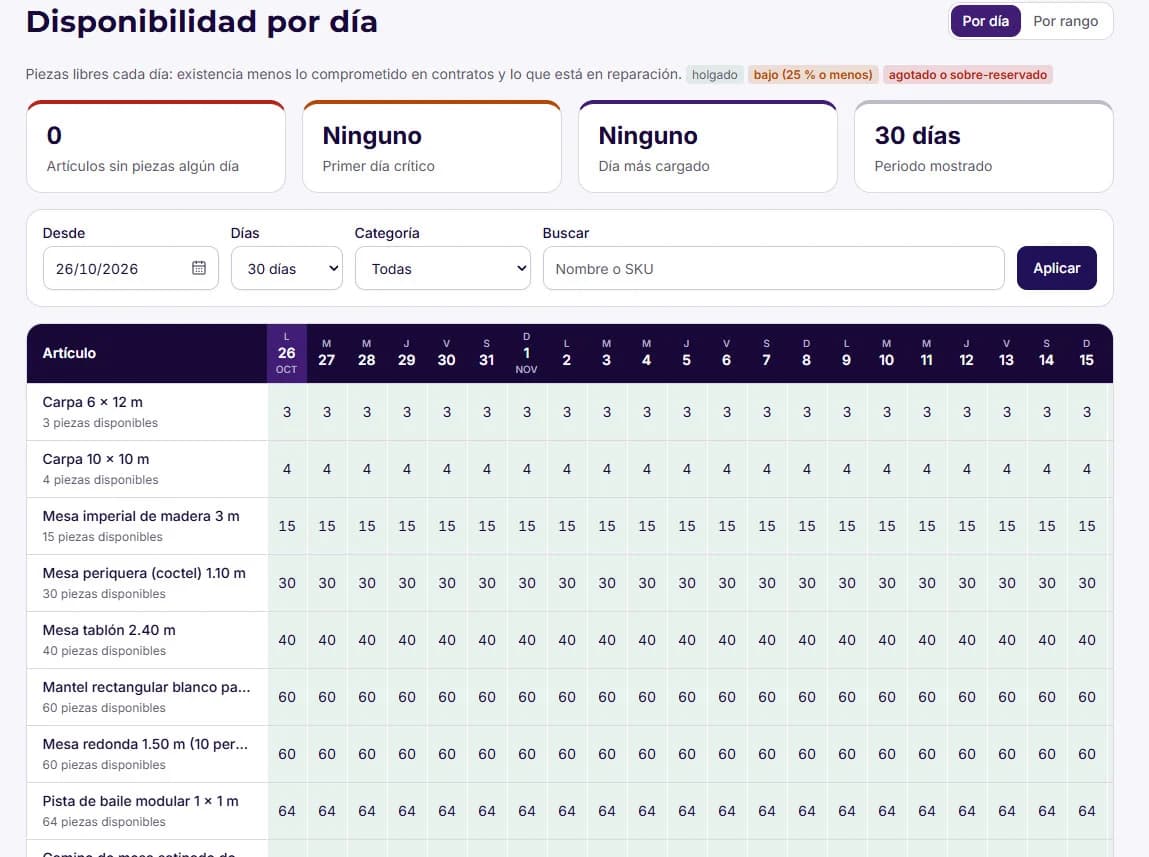Click the Mantel rectangular blanco row label
1149x857 pixels.
pos(147,697)
